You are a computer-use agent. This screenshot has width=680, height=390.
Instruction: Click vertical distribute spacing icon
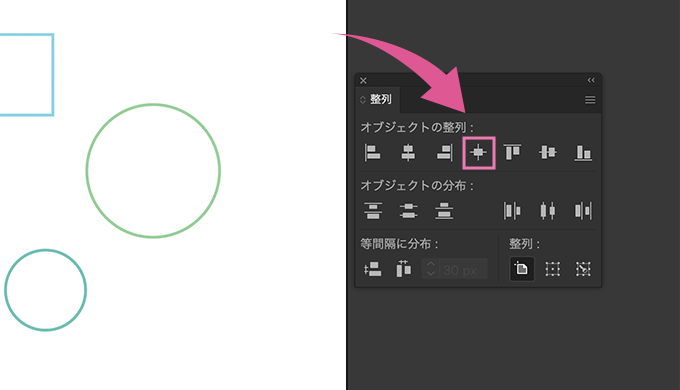tap(373, 269)
